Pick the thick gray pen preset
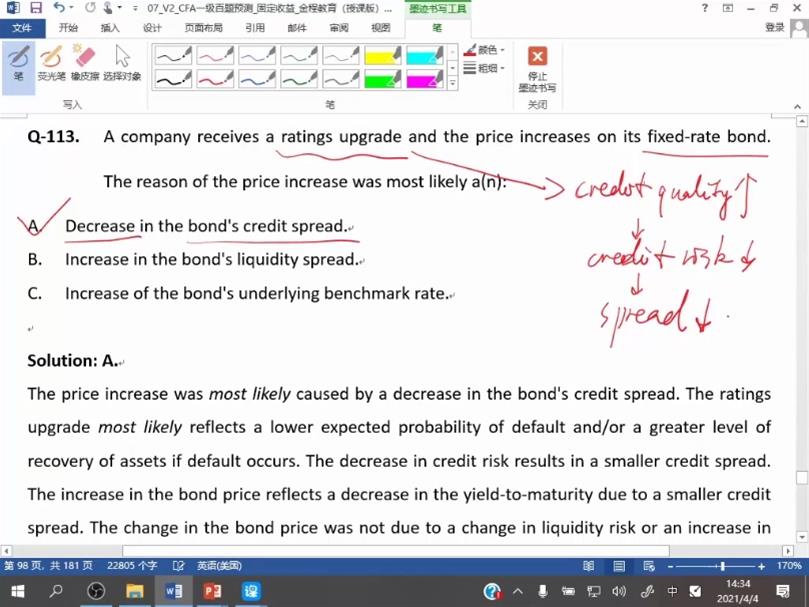 [340, 79]
